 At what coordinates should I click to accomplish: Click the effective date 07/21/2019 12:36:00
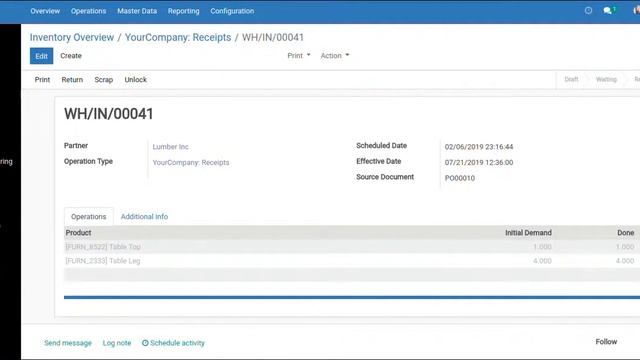click(x=479, y=162)
